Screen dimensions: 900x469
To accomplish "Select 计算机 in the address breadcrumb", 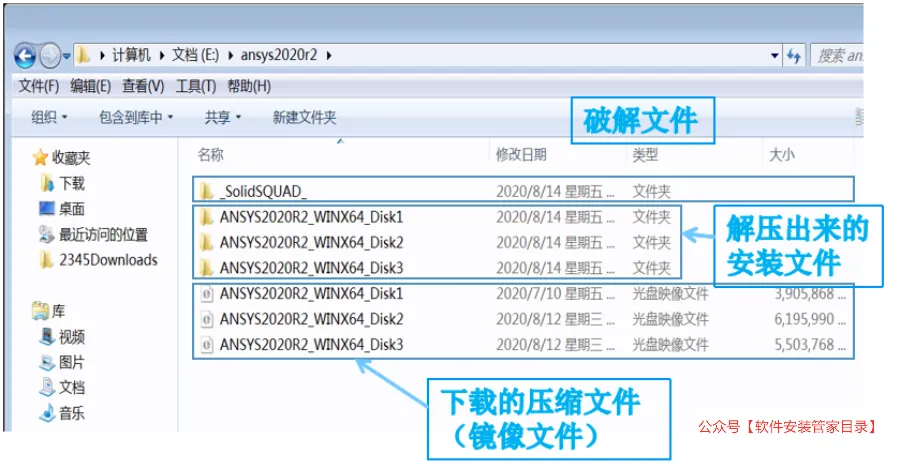I will 131,55.
